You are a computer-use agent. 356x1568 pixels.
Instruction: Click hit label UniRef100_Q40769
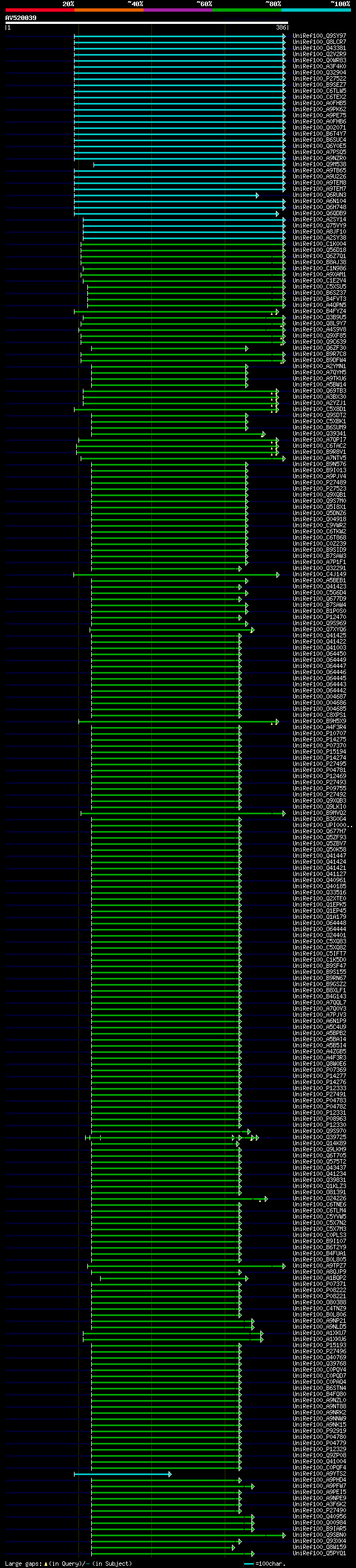tap(319, 1358)
